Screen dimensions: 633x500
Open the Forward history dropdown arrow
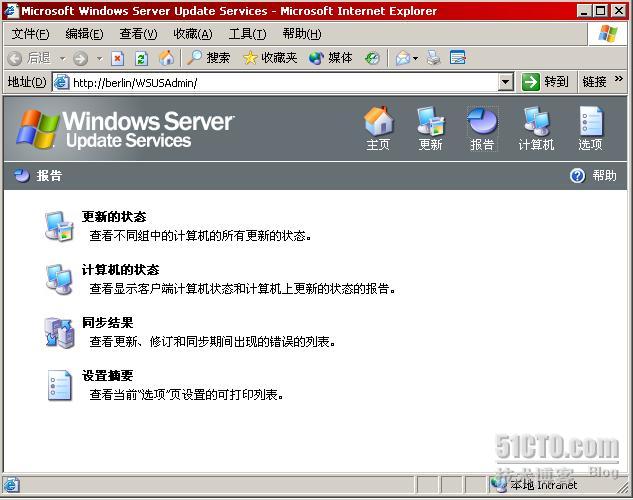click(x=99, y=59)
